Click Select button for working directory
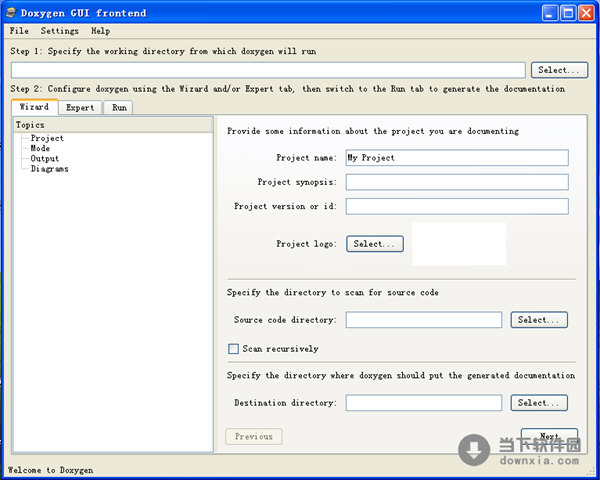This screenshot has height=480, width=600. [559, 70]
